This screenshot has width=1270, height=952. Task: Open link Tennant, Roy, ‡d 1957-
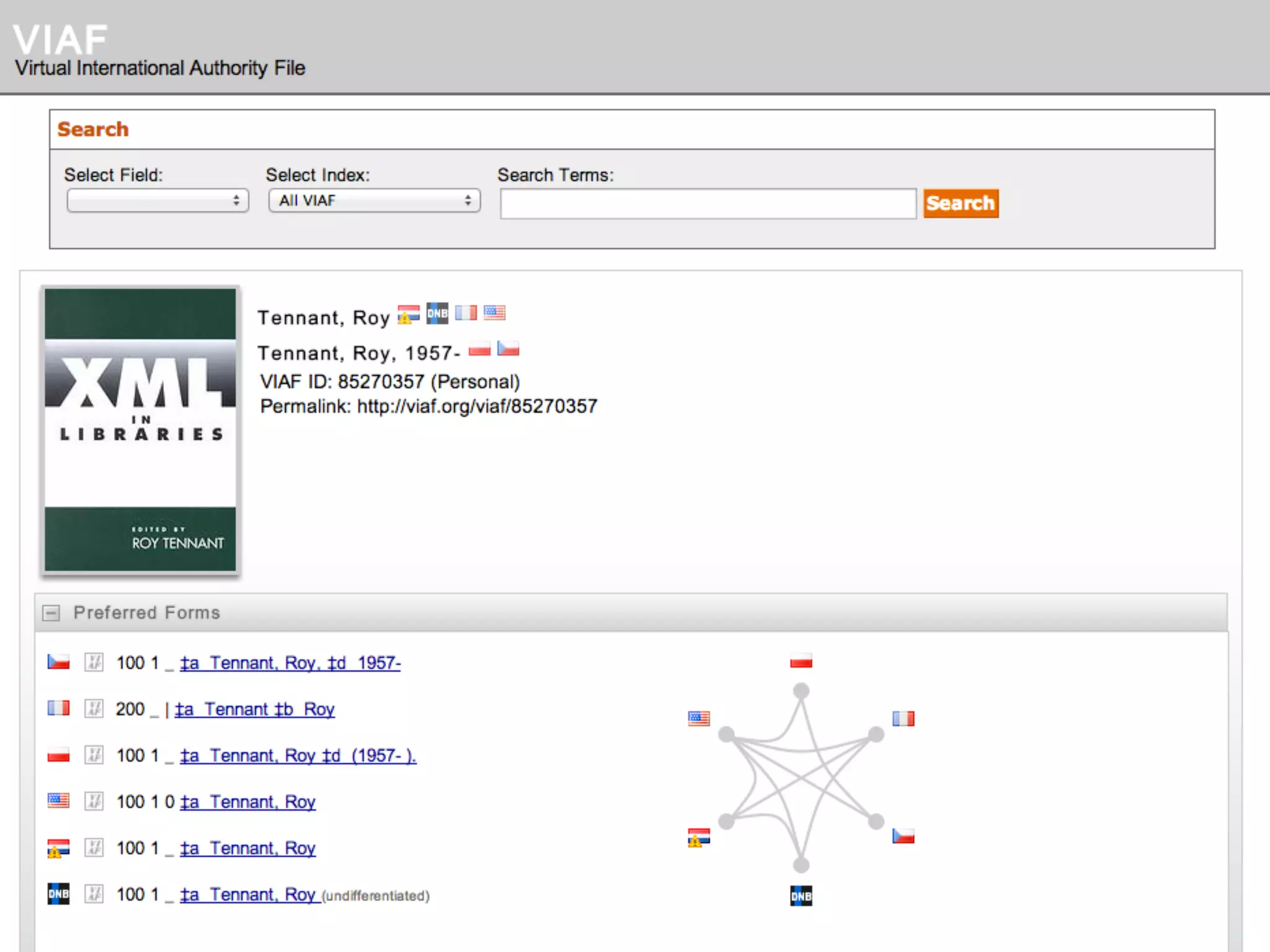[290, 663]
